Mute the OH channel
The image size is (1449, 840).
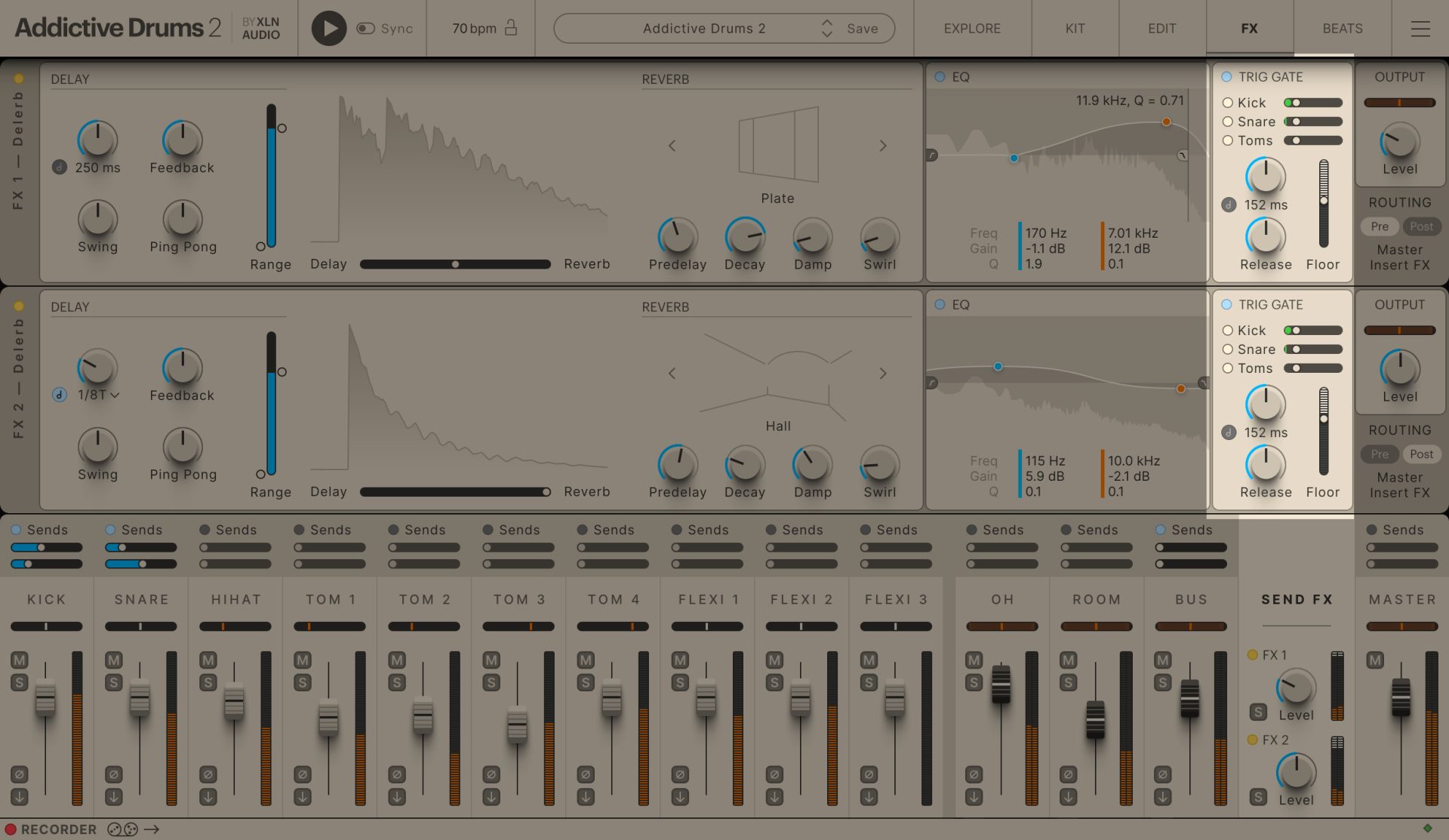click(974, 660)
